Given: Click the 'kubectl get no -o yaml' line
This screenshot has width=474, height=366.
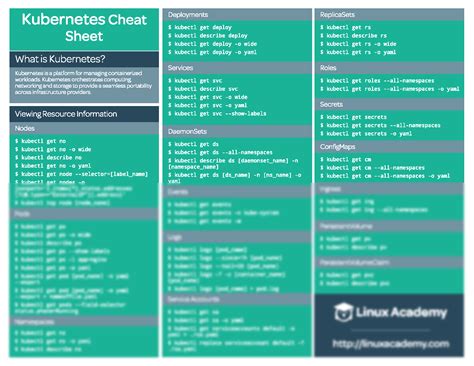Looking at the screenshot, I should [x=53, y=166].
